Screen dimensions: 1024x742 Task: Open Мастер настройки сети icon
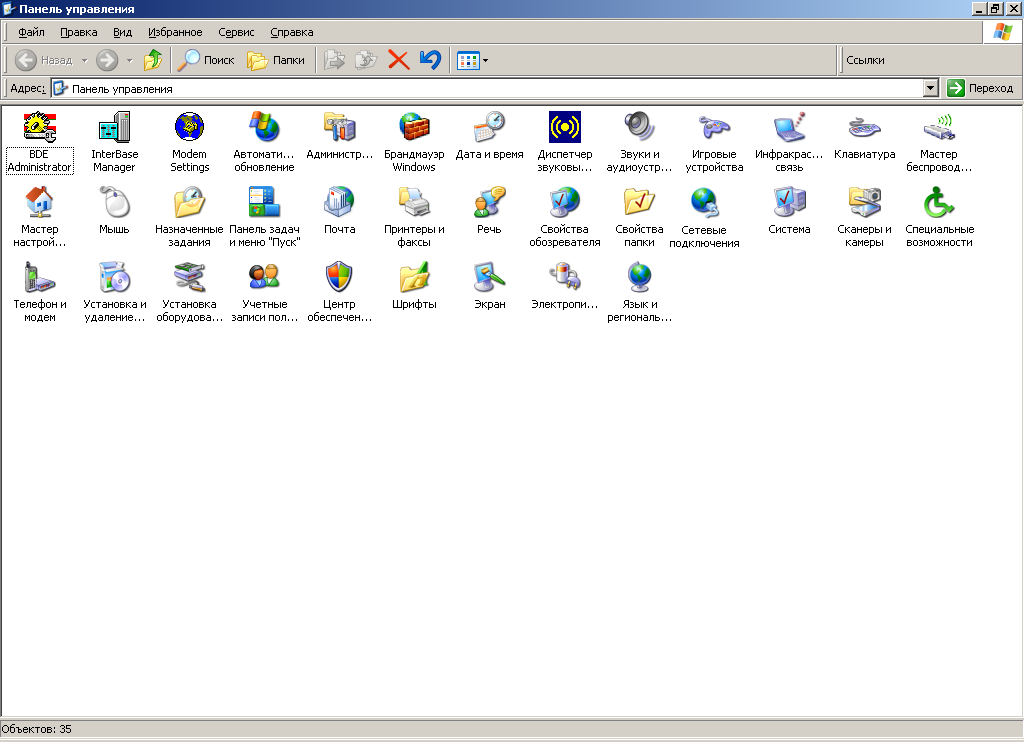[39, 202]
